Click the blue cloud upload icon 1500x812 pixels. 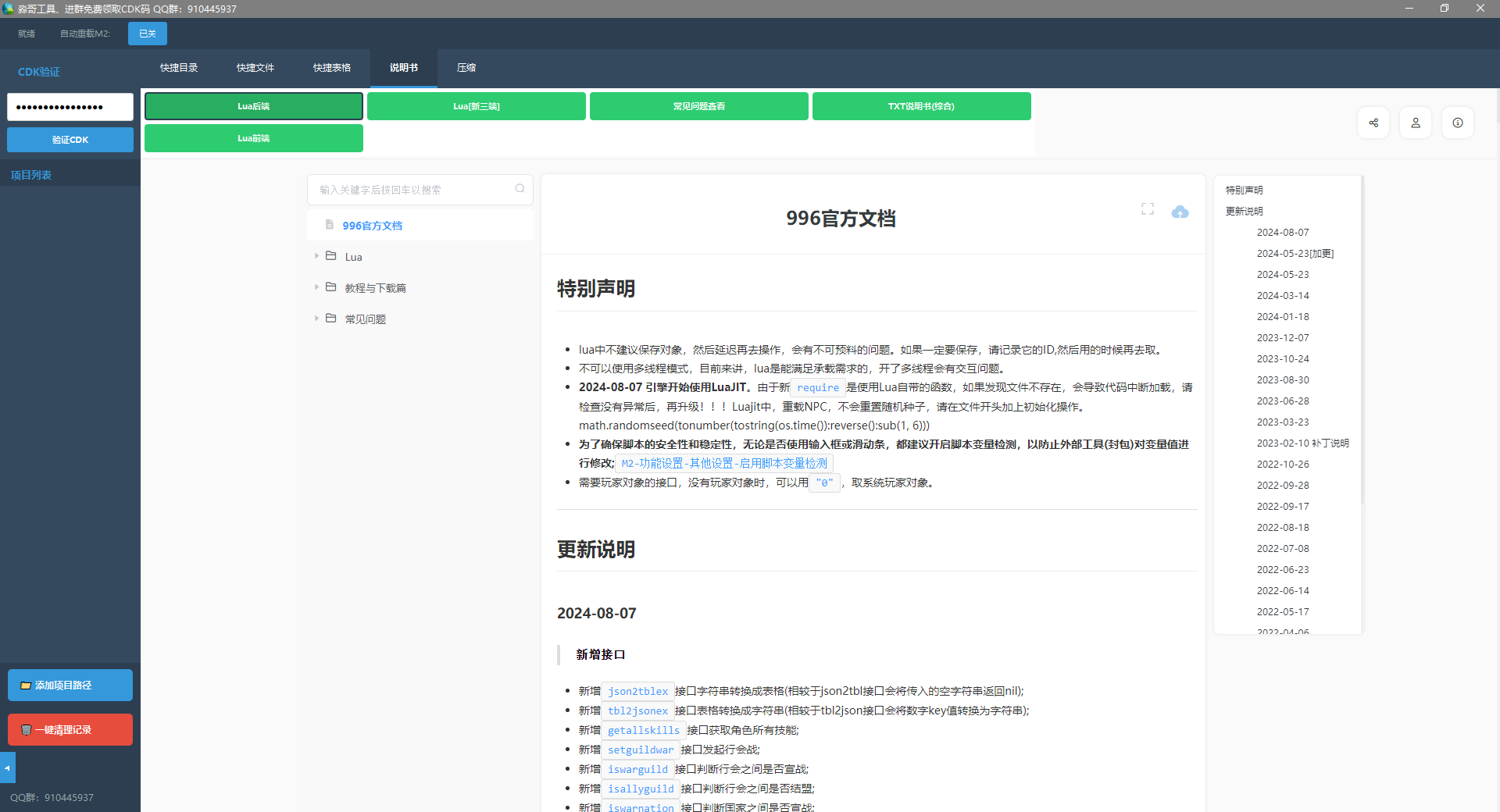1180,212
